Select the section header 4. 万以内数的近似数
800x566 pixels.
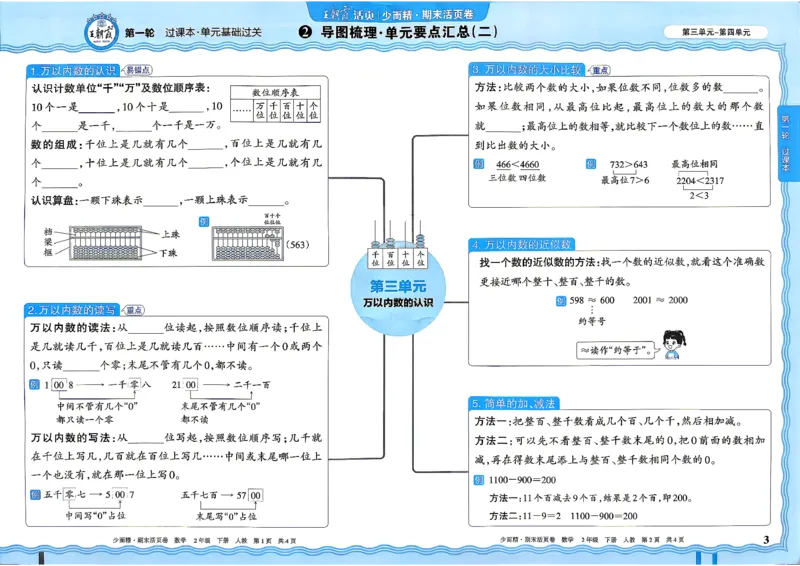tap(521, 244)
